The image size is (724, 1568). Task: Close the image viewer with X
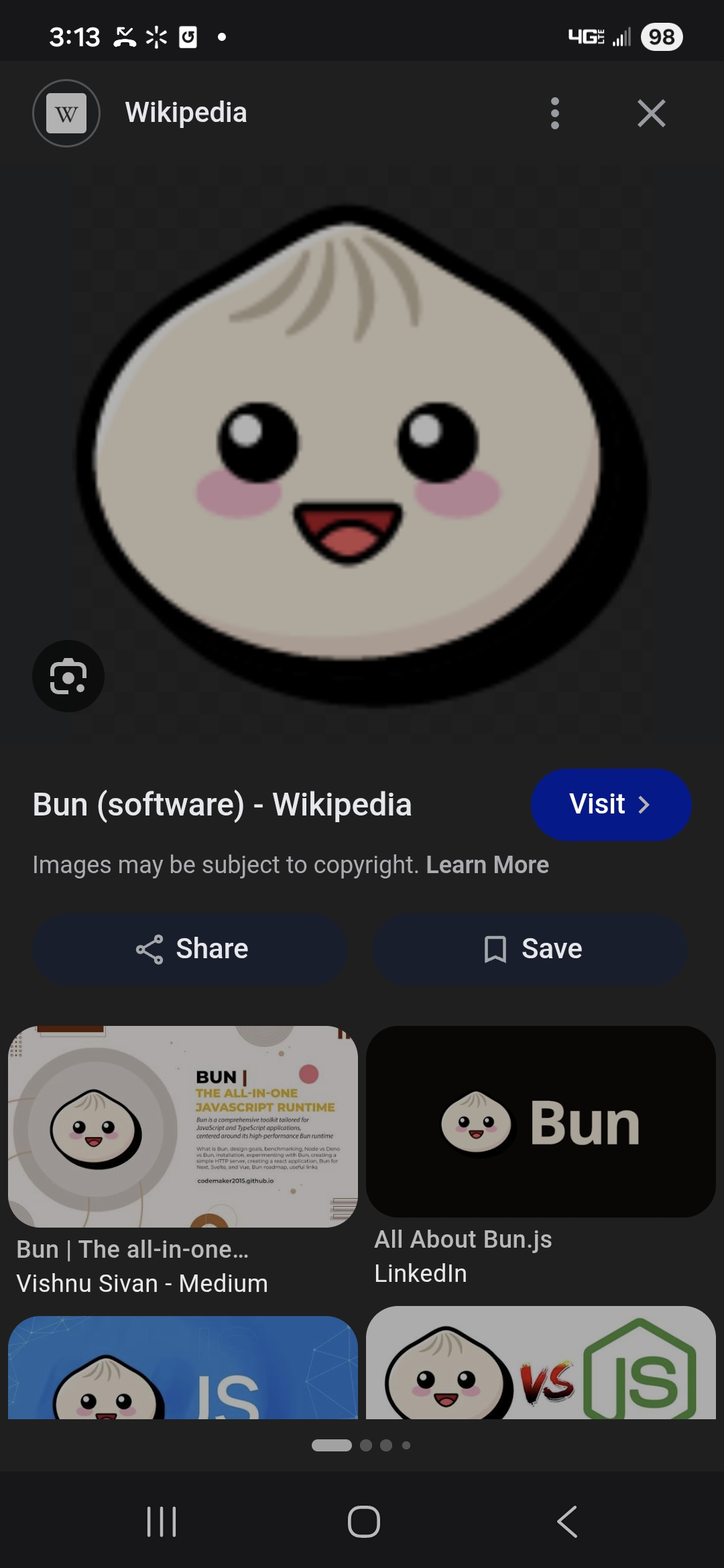(x=652, y=113)
